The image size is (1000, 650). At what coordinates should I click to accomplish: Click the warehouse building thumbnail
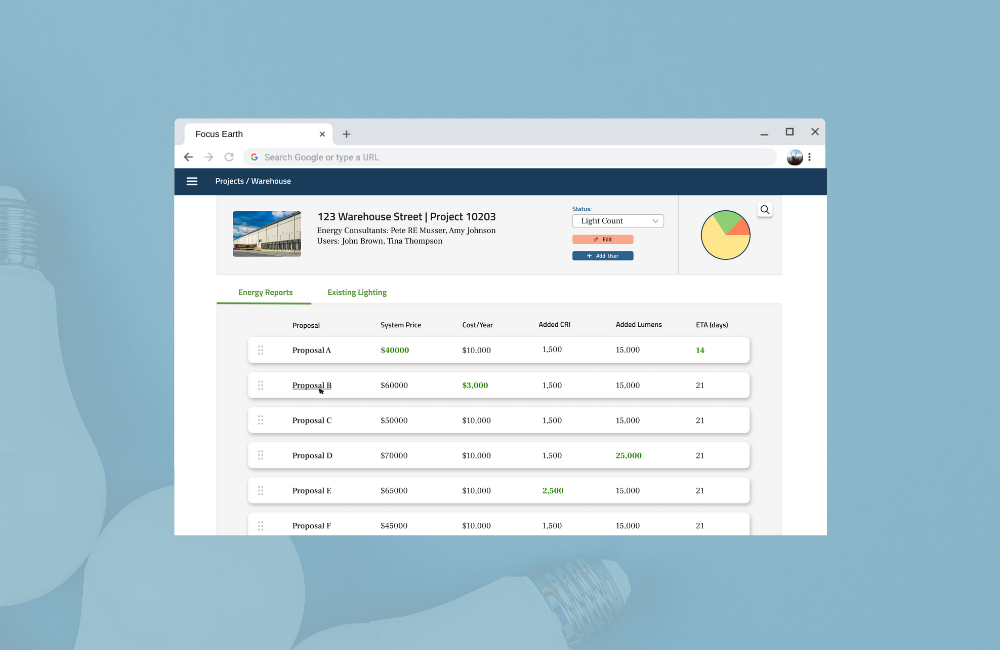pos(267,234)
